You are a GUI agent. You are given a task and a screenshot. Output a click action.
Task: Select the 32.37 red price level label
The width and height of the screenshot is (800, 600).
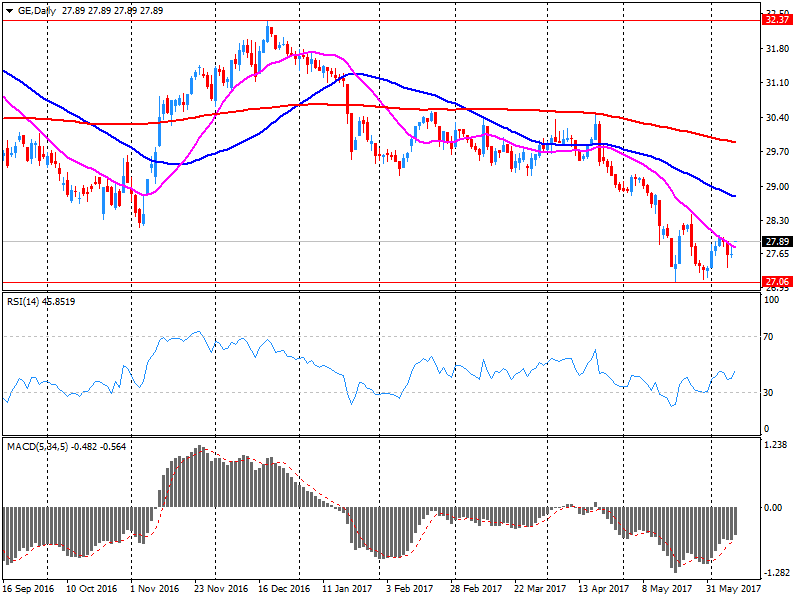(778, 20)
